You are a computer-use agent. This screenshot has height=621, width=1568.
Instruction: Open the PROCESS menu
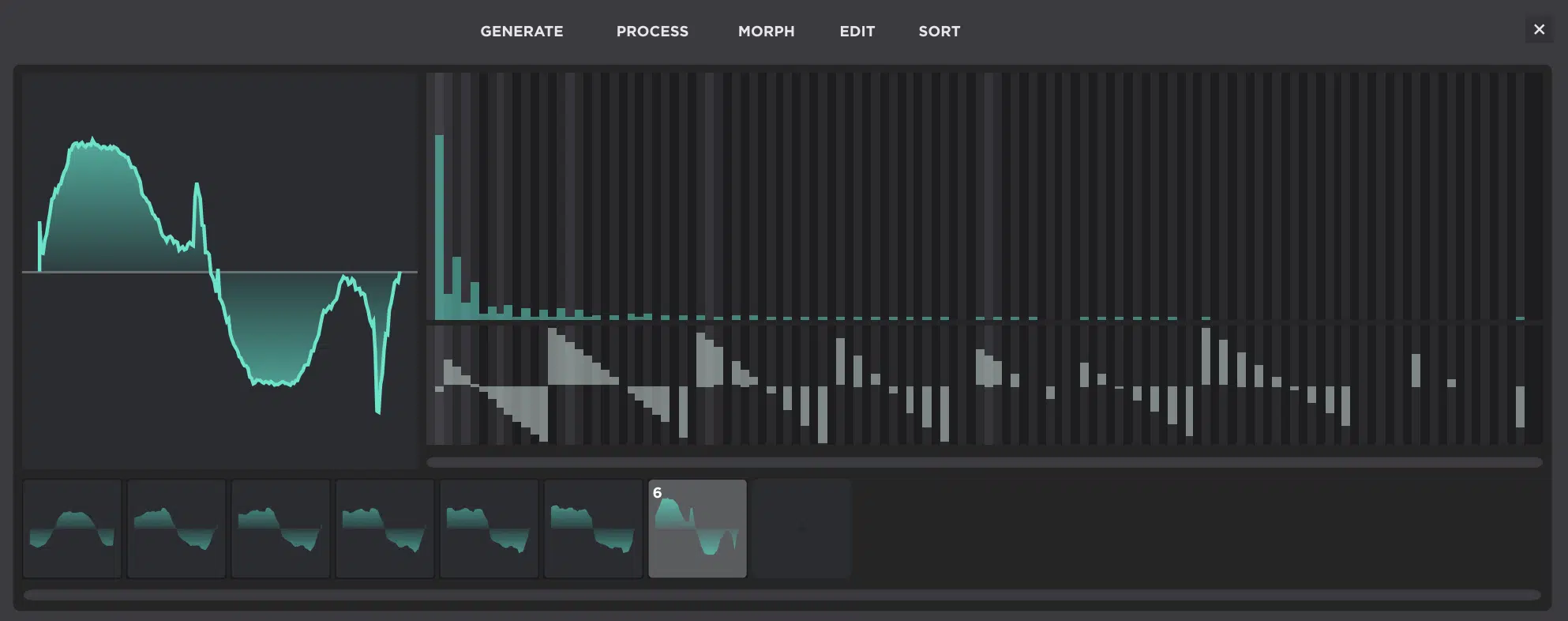652,32
